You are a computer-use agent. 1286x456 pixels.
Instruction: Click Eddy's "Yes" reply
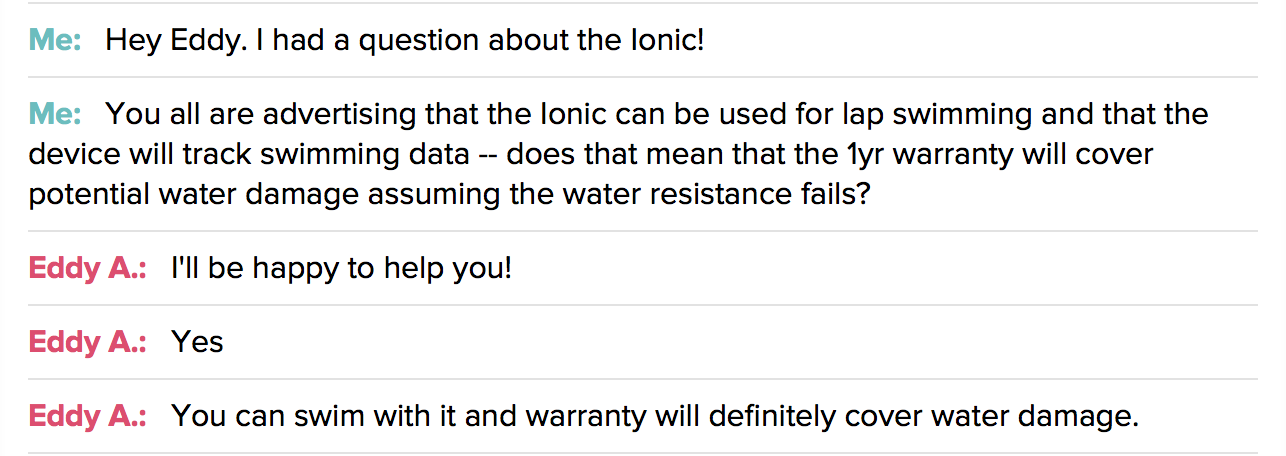pos(197,342)
